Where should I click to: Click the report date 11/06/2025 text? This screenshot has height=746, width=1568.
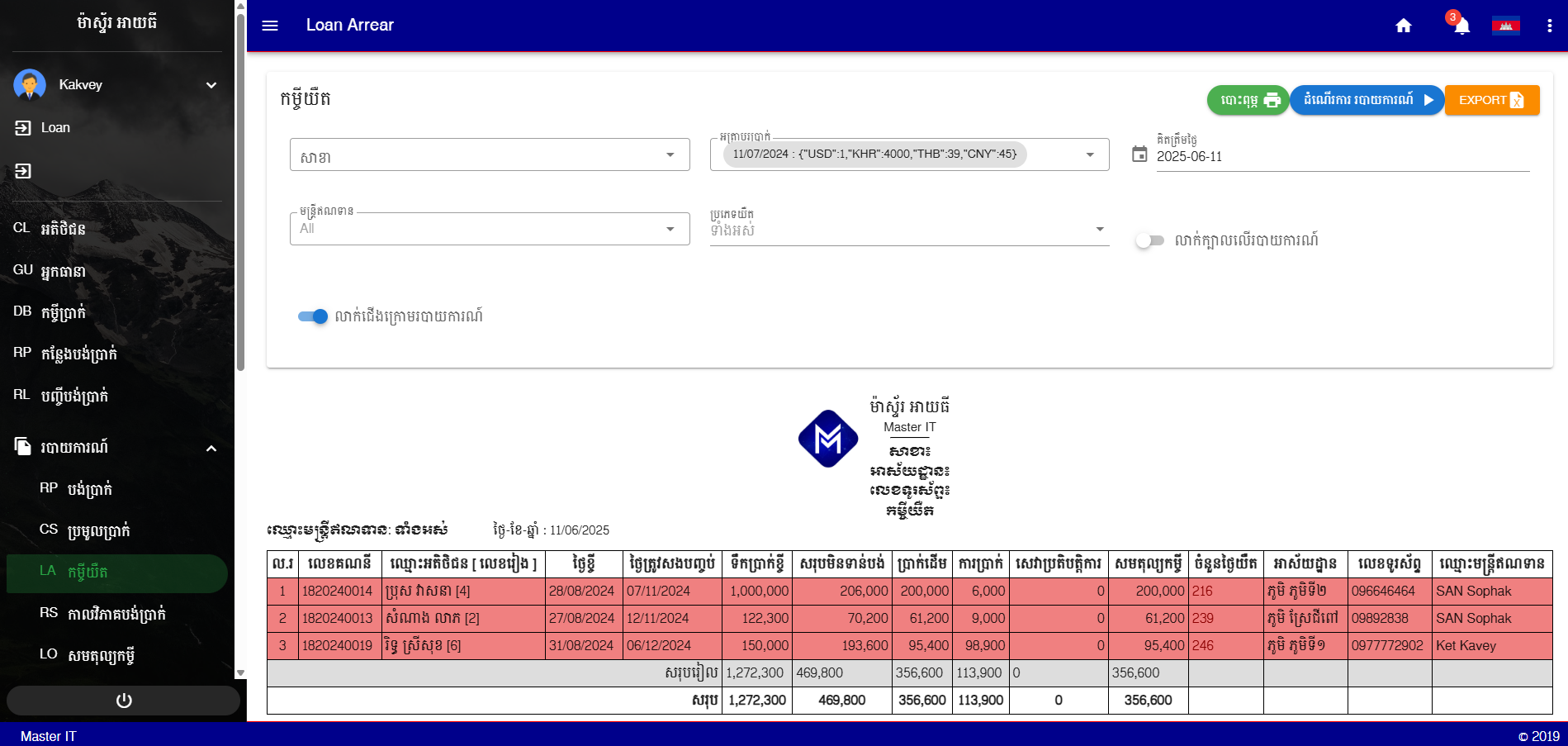tap(580, 530)
